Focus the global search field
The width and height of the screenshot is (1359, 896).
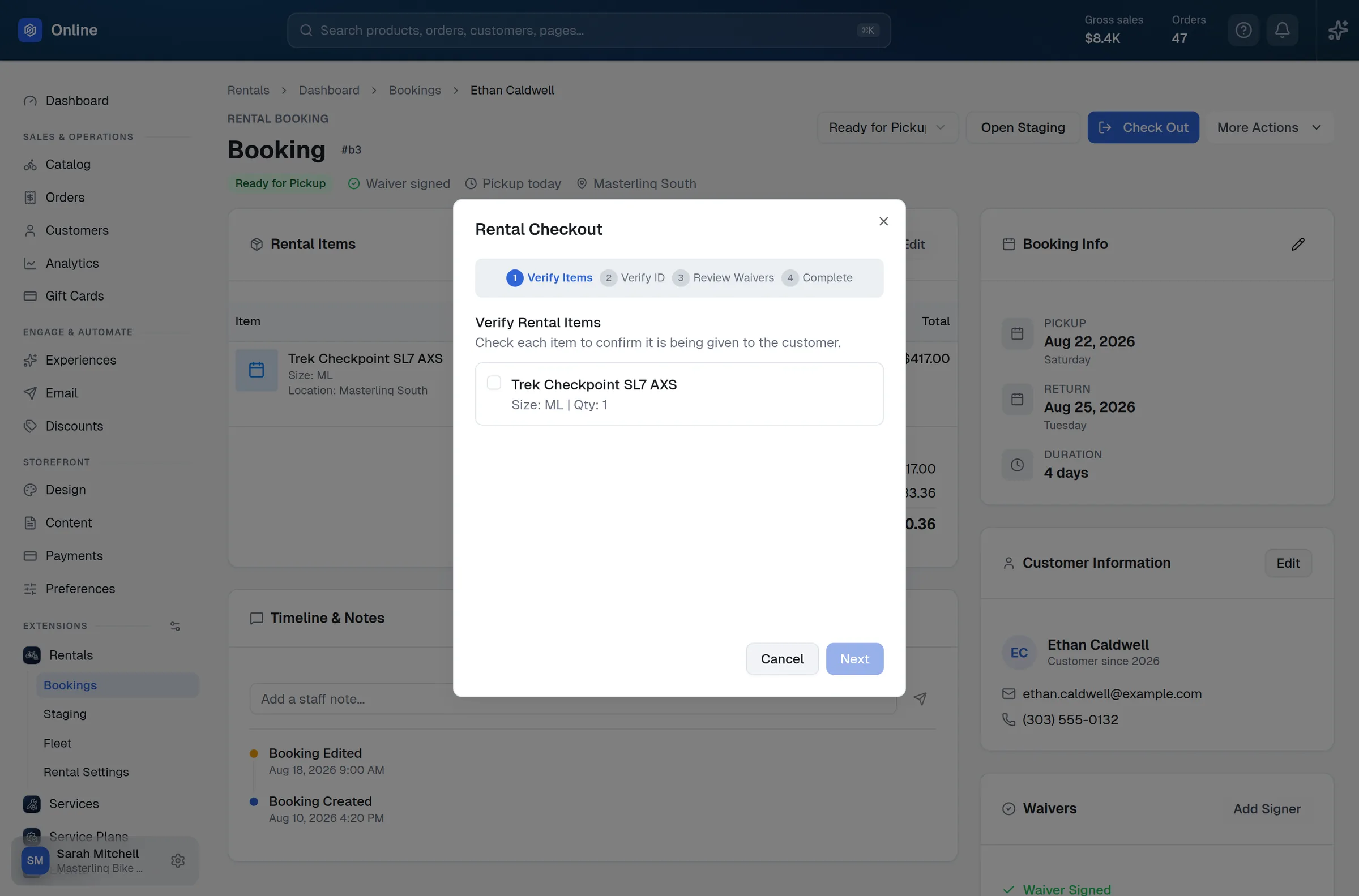click(x=589, y=31)
